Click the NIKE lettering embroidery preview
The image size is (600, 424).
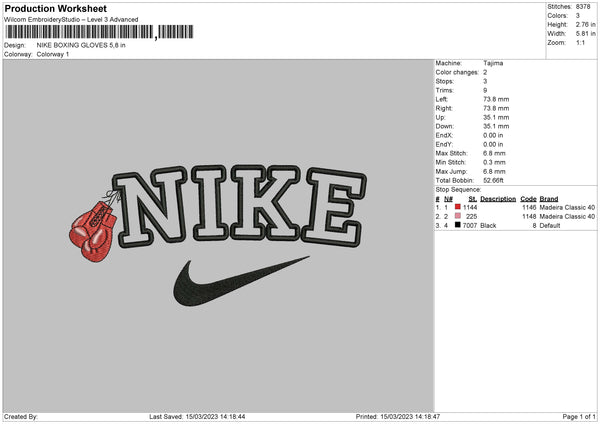coord(240,205)
